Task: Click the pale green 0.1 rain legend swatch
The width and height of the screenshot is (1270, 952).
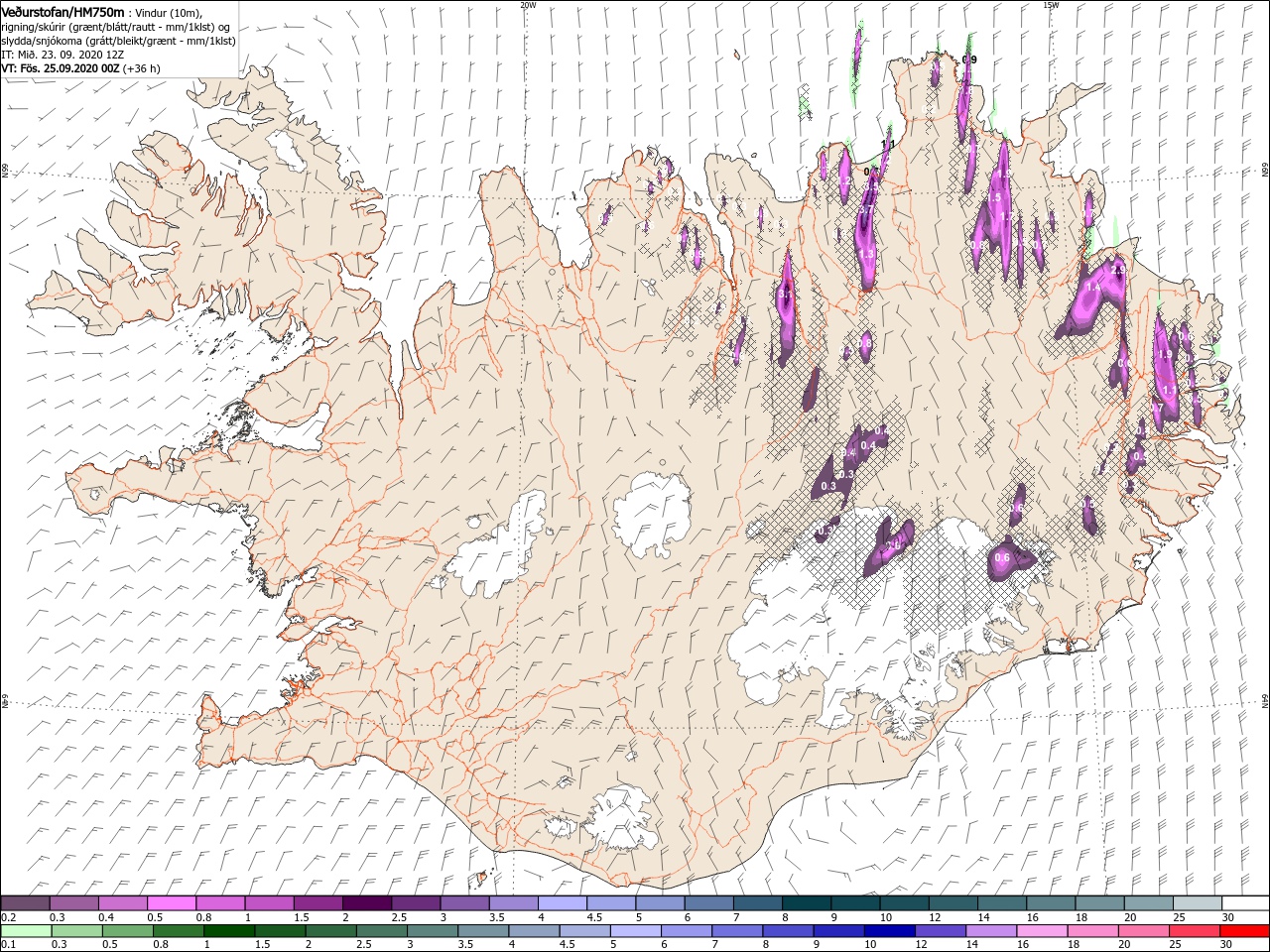Action: click(x=26, y=931)
